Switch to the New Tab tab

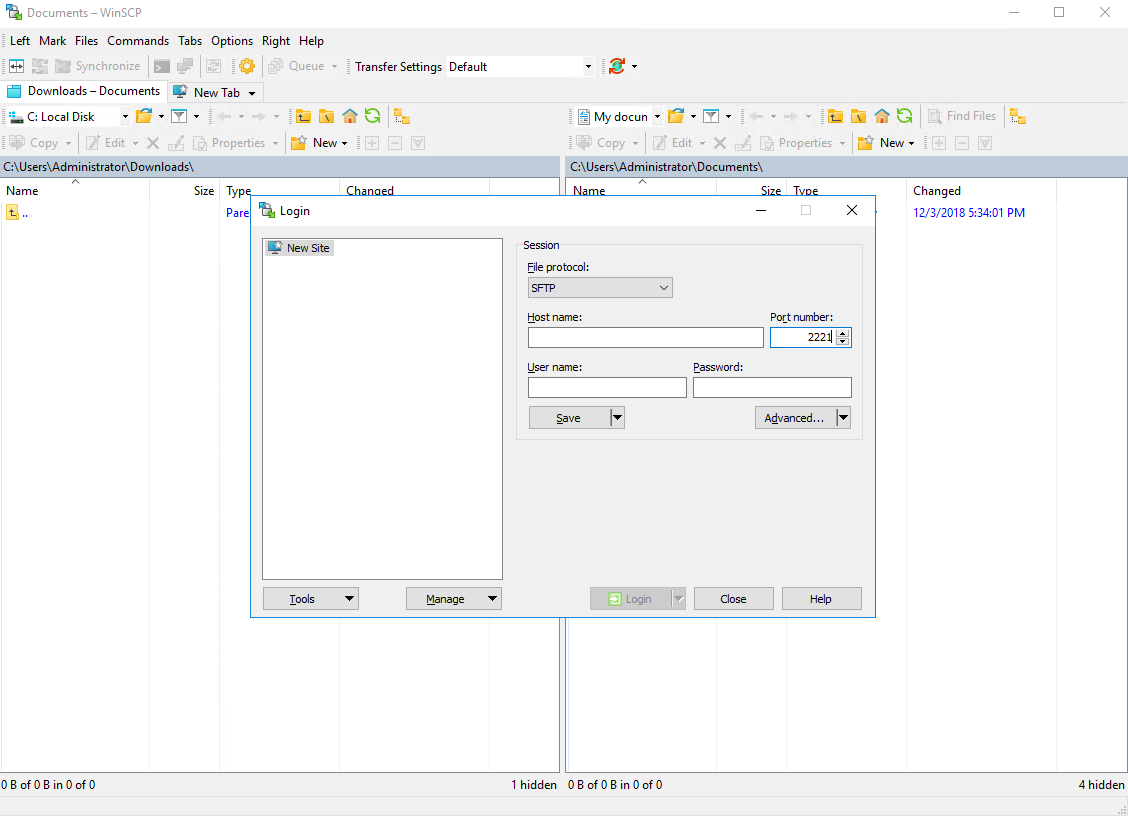tap(216, 92)
